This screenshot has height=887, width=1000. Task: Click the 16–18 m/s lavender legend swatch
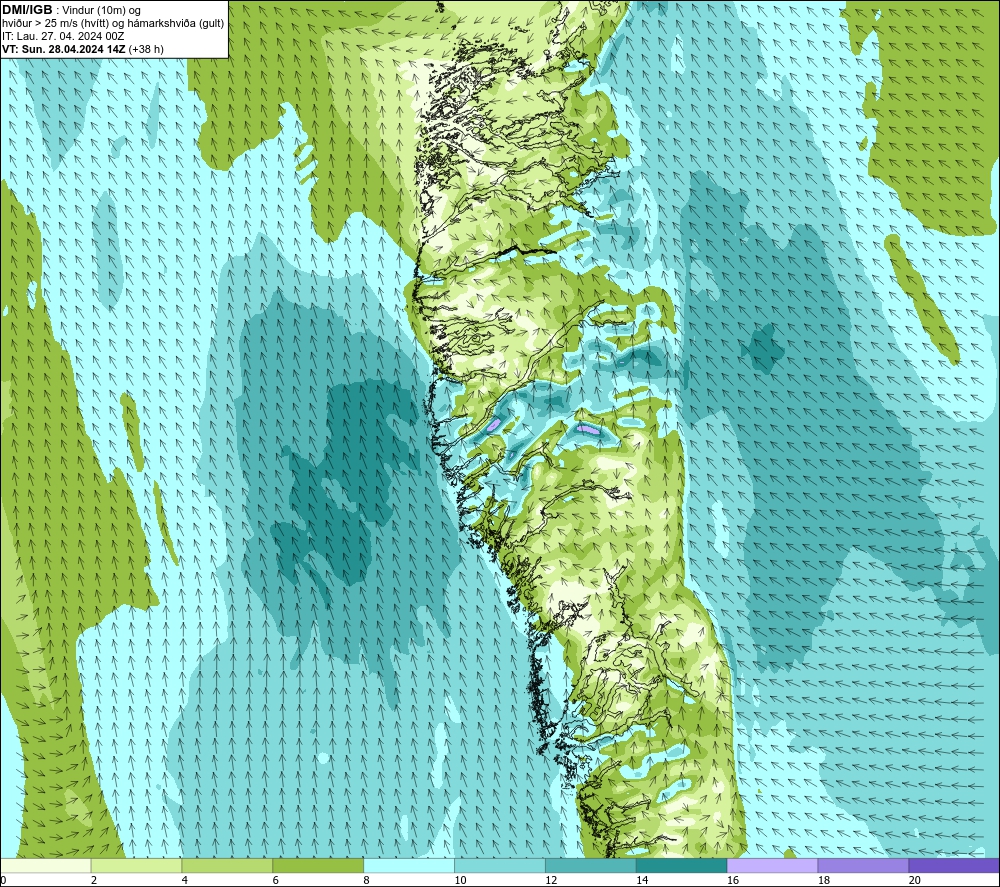pyautogui.click(x=772, y=865)
